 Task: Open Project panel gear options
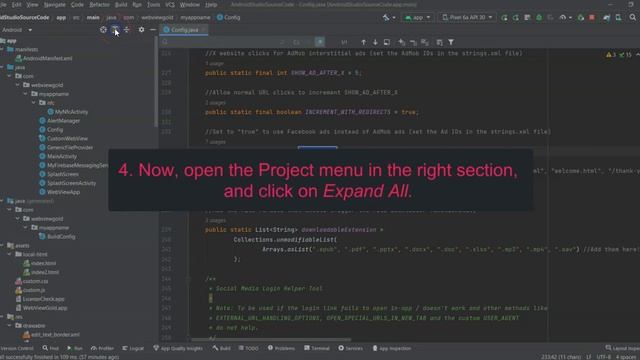pyautogui.click(x=141, y=30)
